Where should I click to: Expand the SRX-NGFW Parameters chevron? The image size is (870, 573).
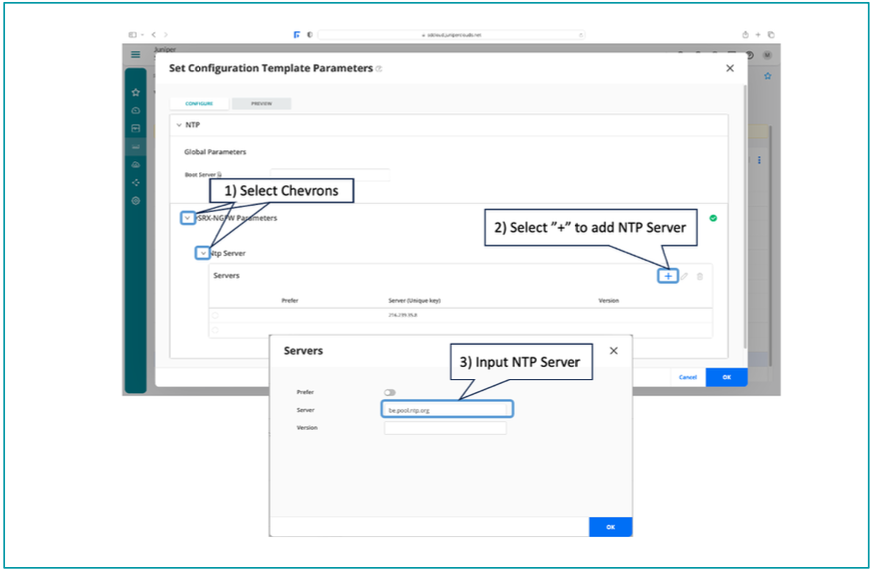tap(187, 218)
